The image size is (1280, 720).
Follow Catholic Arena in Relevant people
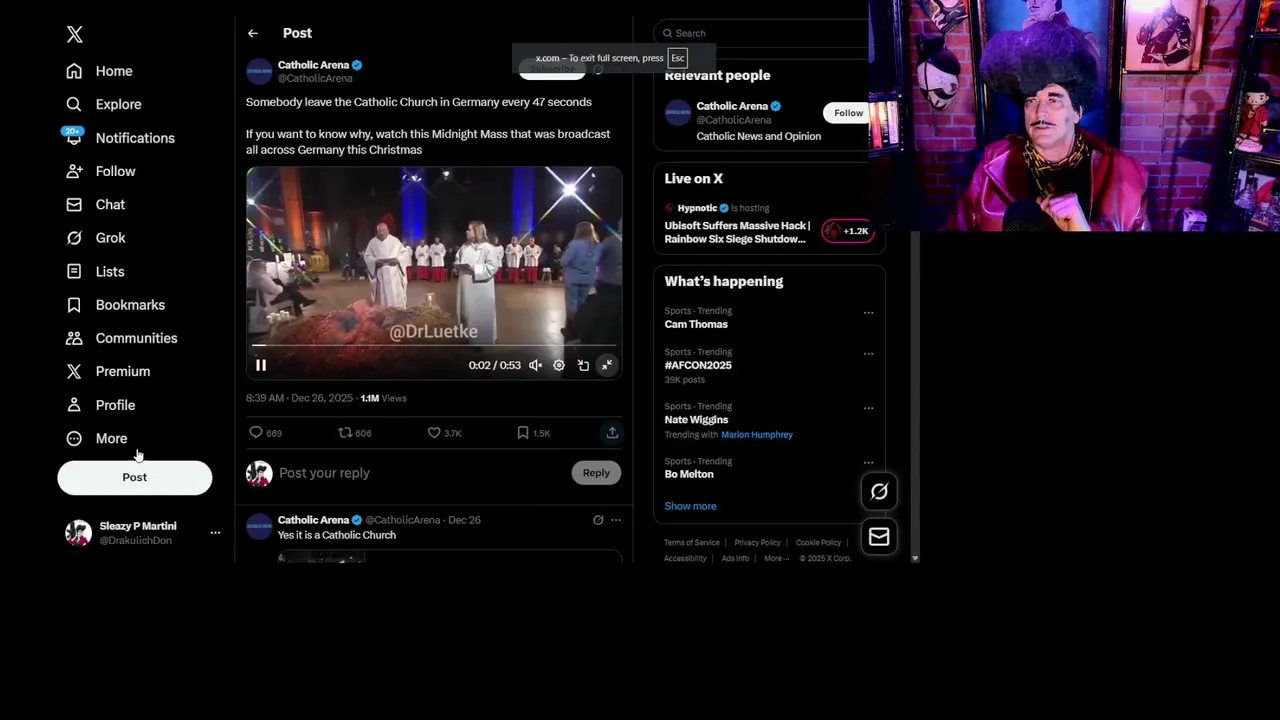848,113
